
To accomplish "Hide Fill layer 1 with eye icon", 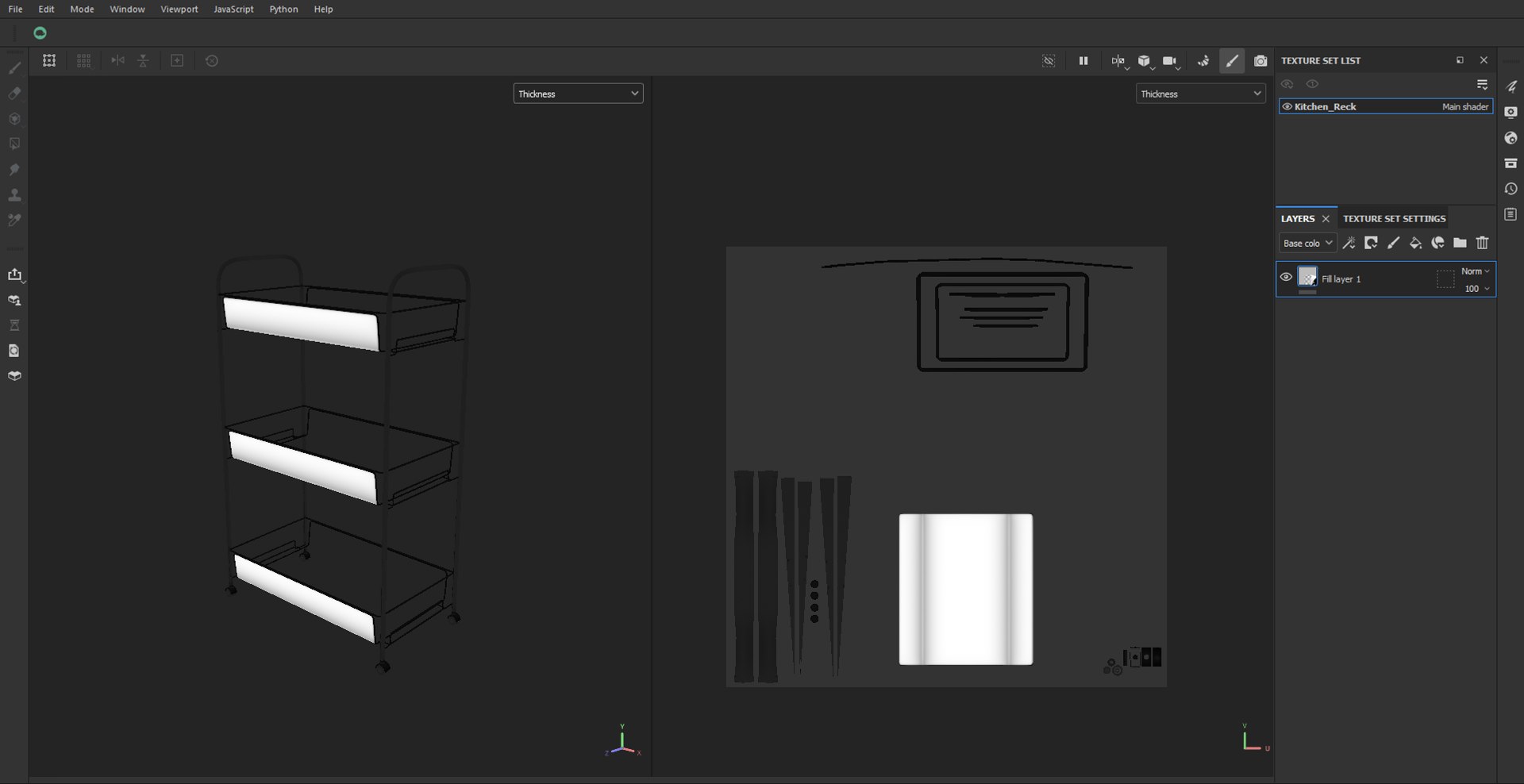I will [x=1286, y=277].
